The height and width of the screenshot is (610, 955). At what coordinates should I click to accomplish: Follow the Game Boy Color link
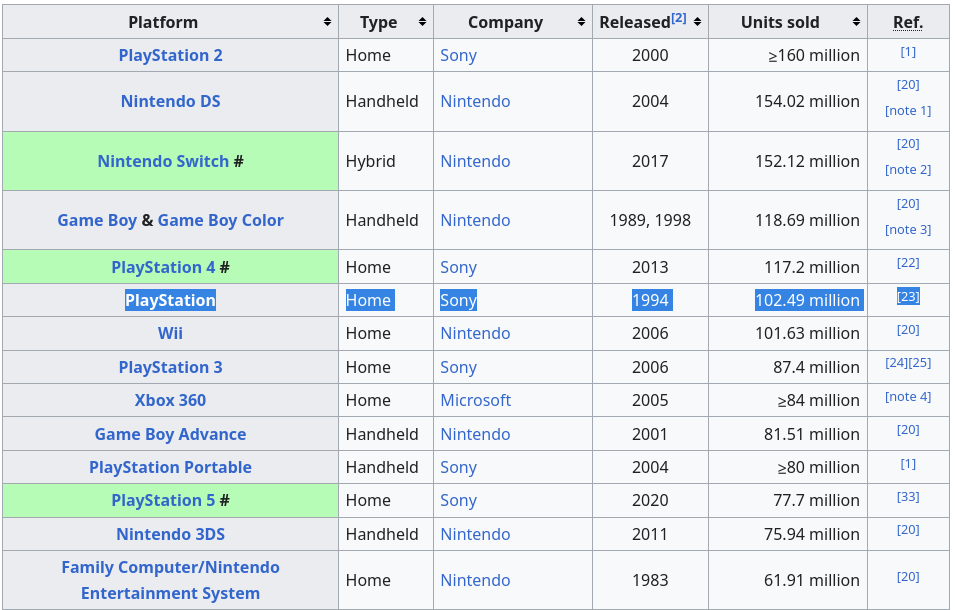pyautogui.click(x=220, y=220)
